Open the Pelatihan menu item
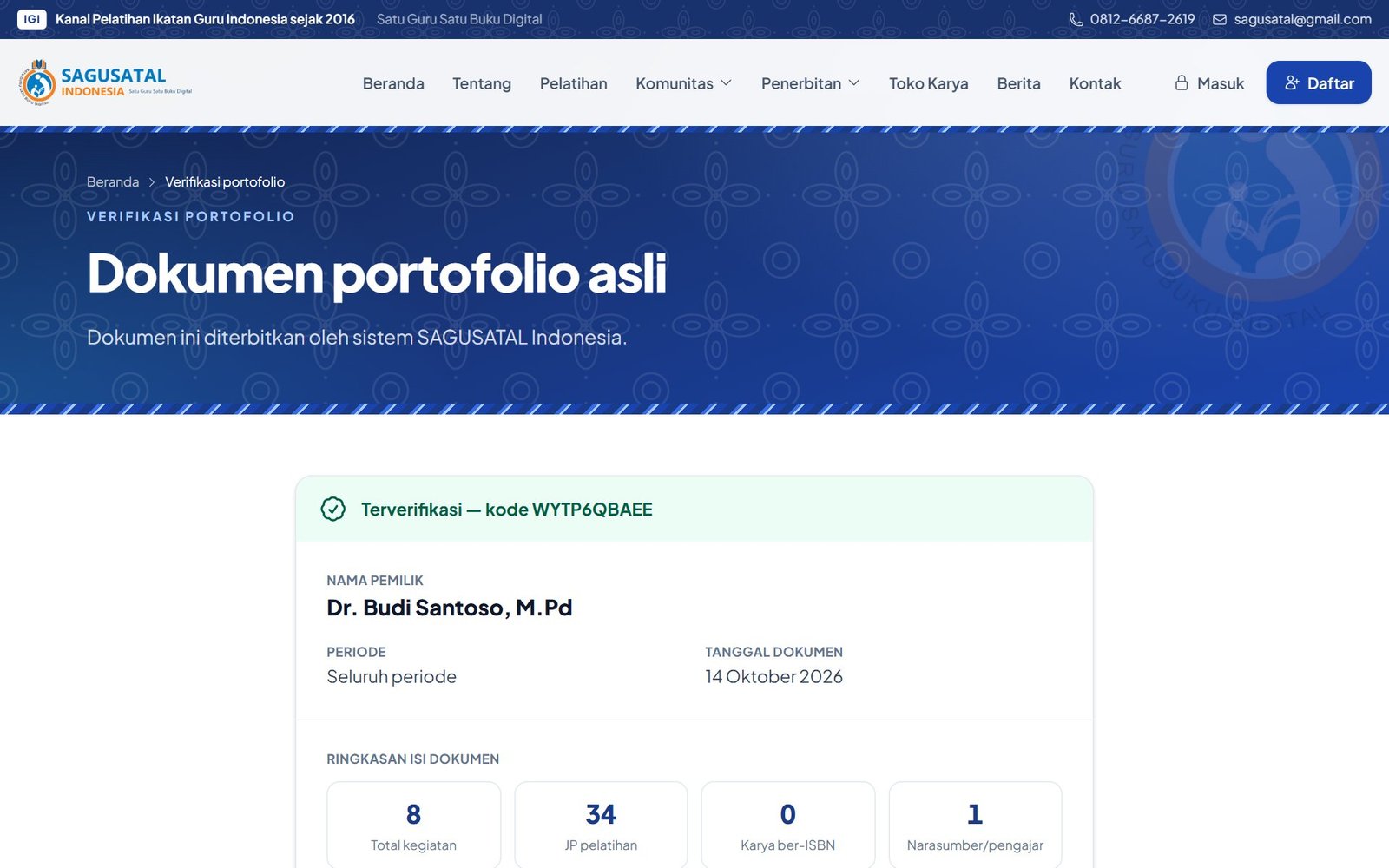The image size is (1389, 868). click(574, 83)
